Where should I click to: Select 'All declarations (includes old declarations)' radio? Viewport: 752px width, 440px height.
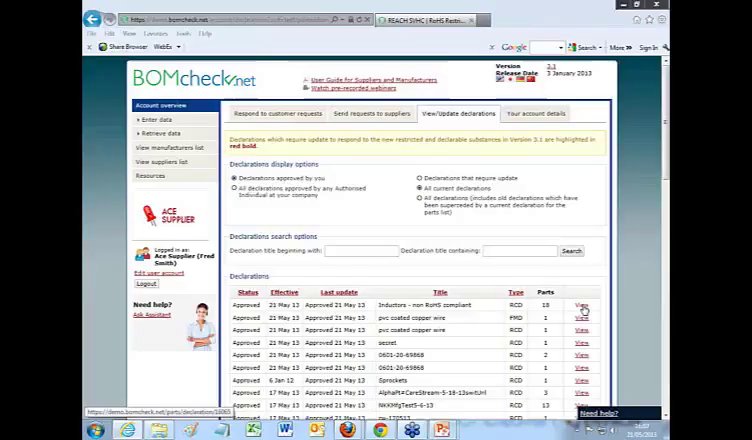419,198
